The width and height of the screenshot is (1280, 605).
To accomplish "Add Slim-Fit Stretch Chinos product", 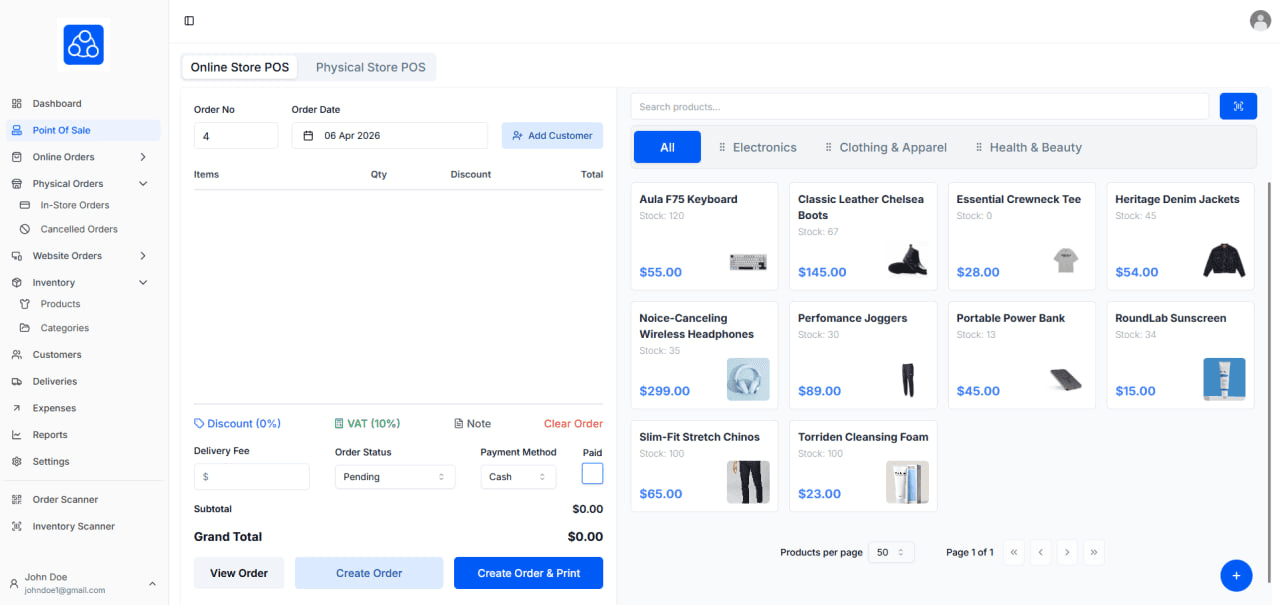I will [x=704, y=466].
